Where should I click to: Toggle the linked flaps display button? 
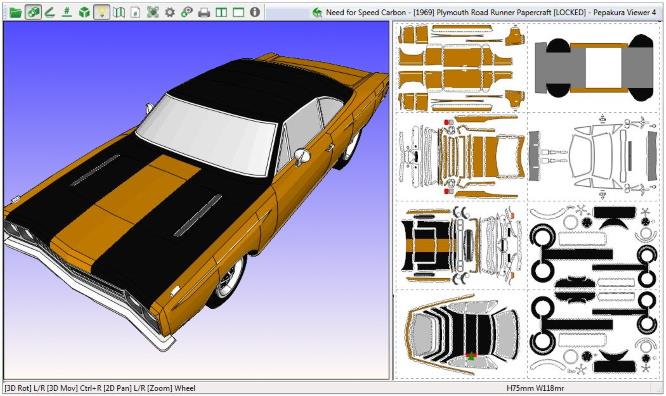[33, 12]
